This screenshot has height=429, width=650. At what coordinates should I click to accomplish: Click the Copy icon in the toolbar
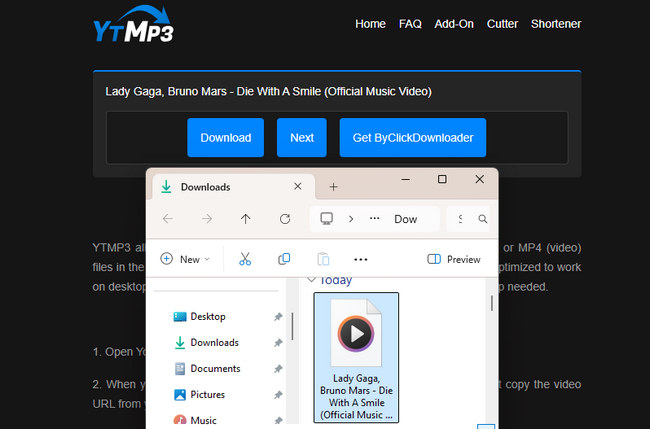click(284, 259)
